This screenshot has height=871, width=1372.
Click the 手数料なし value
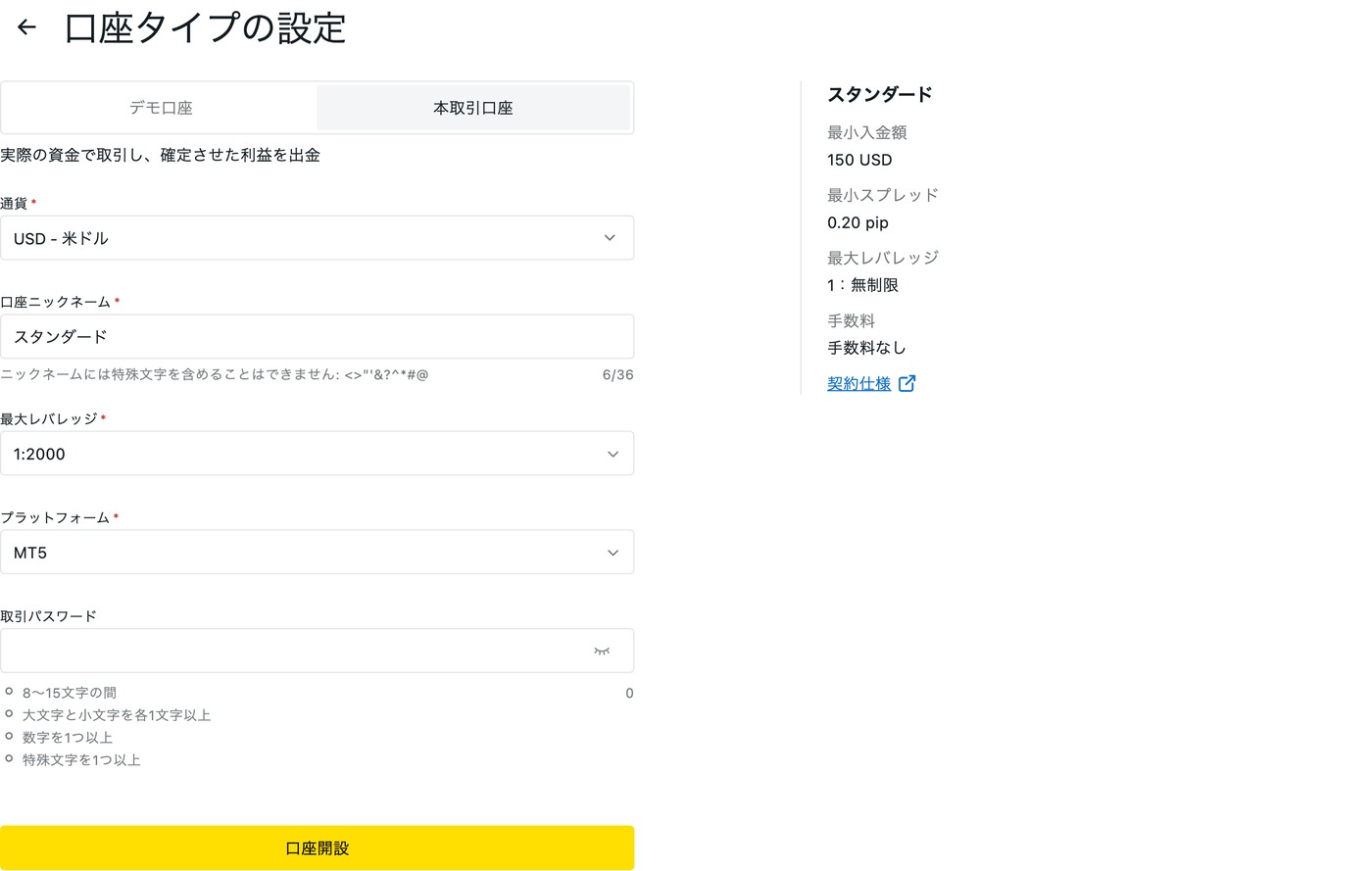[x=866, y=348]
